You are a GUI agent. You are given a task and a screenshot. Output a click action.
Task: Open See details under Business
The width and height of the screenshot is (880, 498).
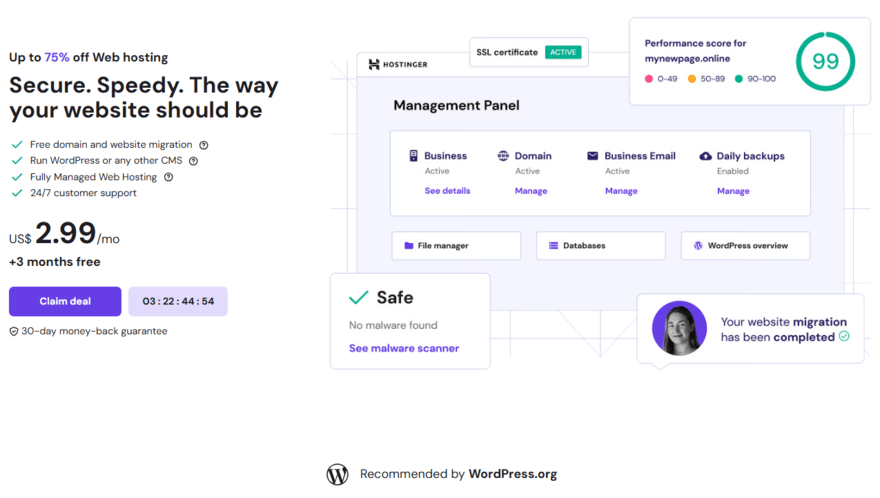pos(447,191)
